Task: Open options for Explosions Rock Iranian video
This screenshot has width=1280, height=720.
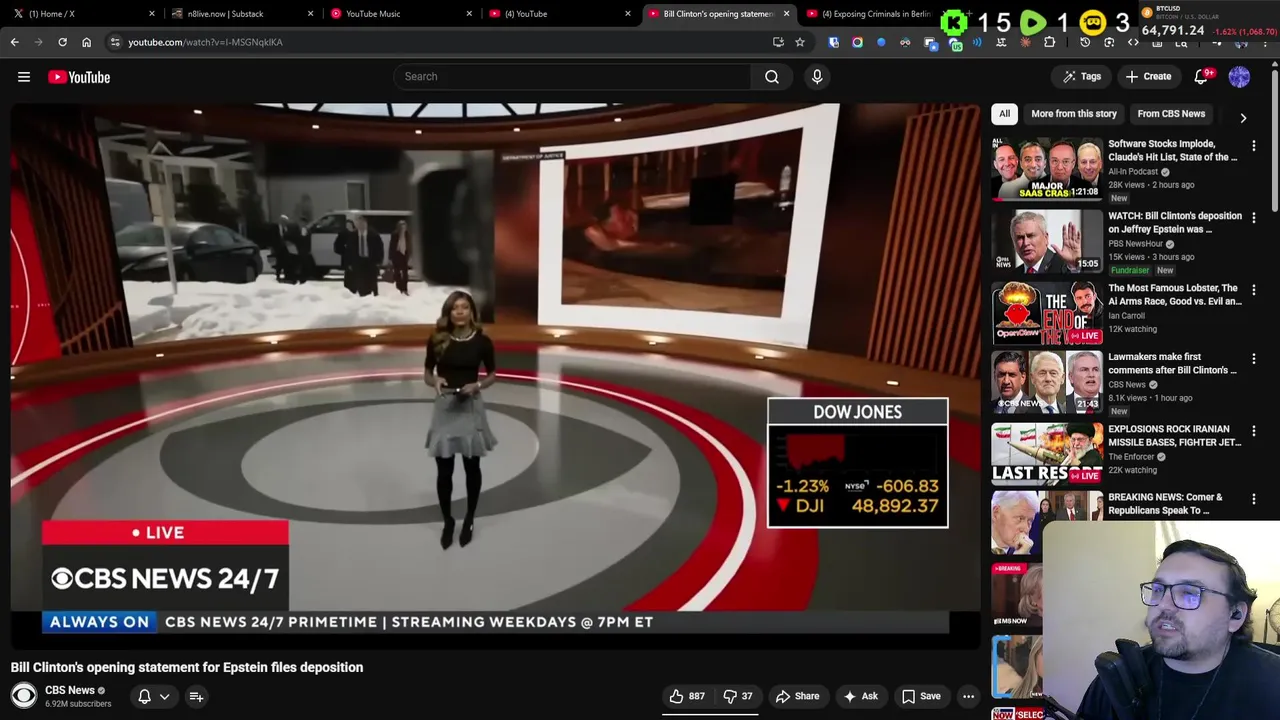Action: (x=1254, y=431)
